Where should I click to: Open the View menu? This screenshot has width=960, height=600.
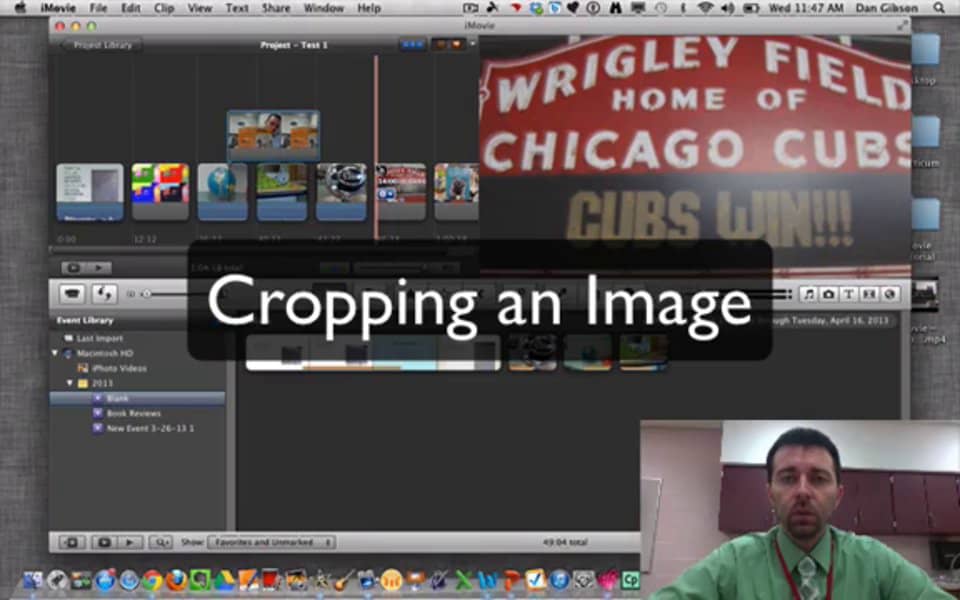pyautogui.click(x=200, y=8)
